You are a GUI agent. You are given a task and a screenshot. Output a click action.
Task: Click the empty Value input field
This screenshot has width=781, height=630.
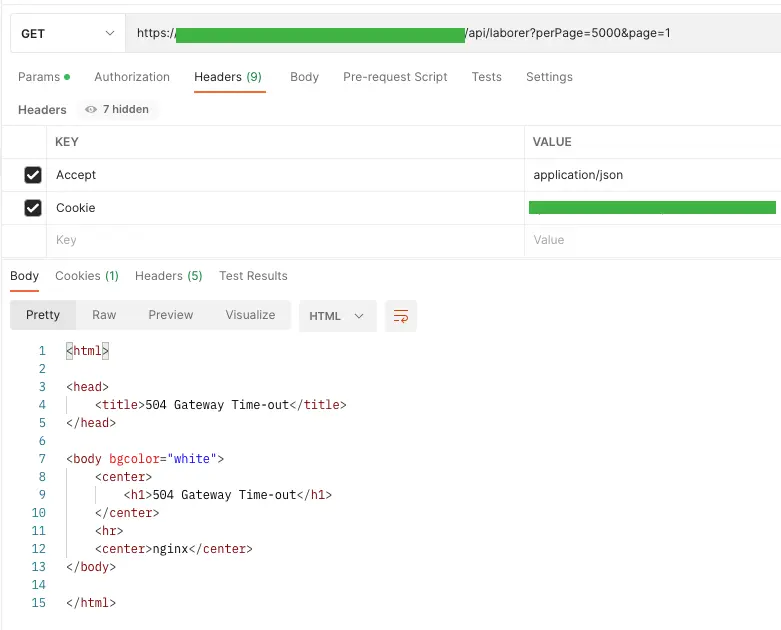650,241
